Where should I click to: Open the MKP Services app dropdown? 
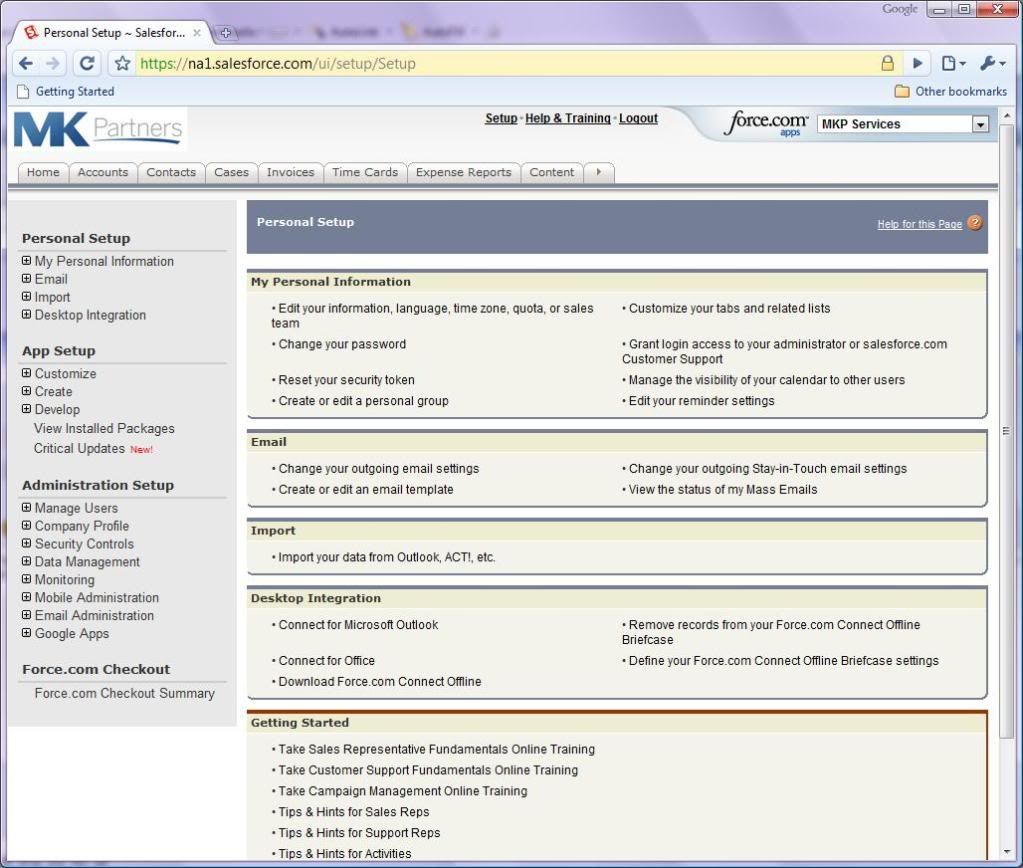(903, 124)
